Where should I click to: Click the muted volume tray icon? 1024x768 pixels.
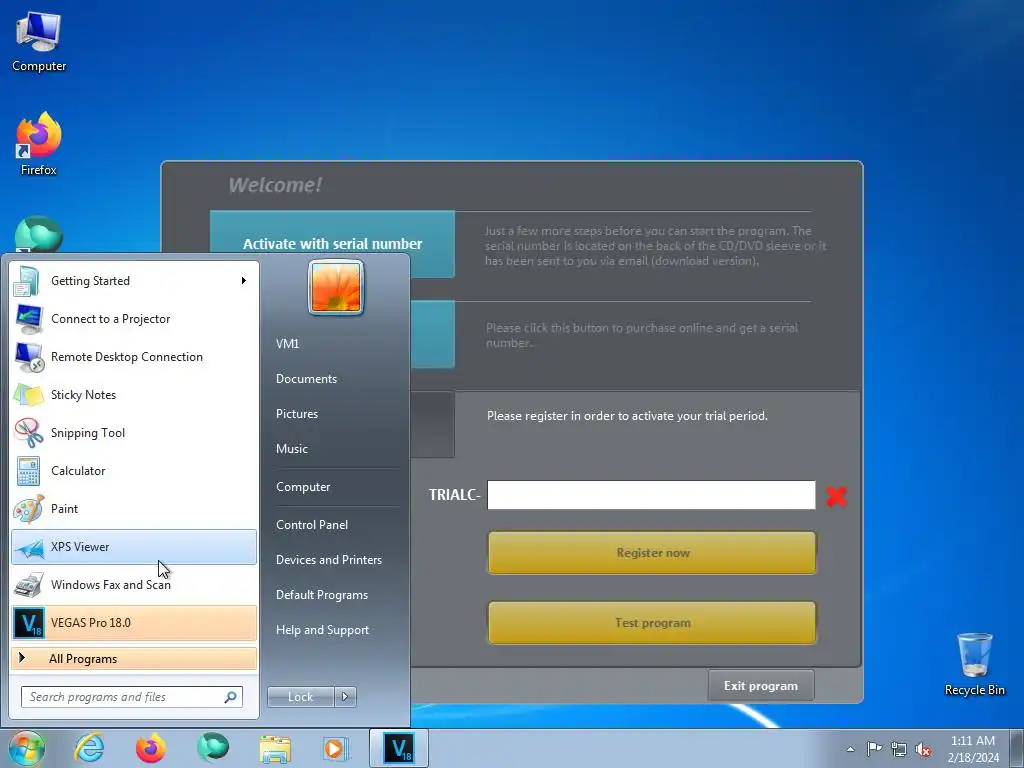pyautogui.click(x=923, y=749)
